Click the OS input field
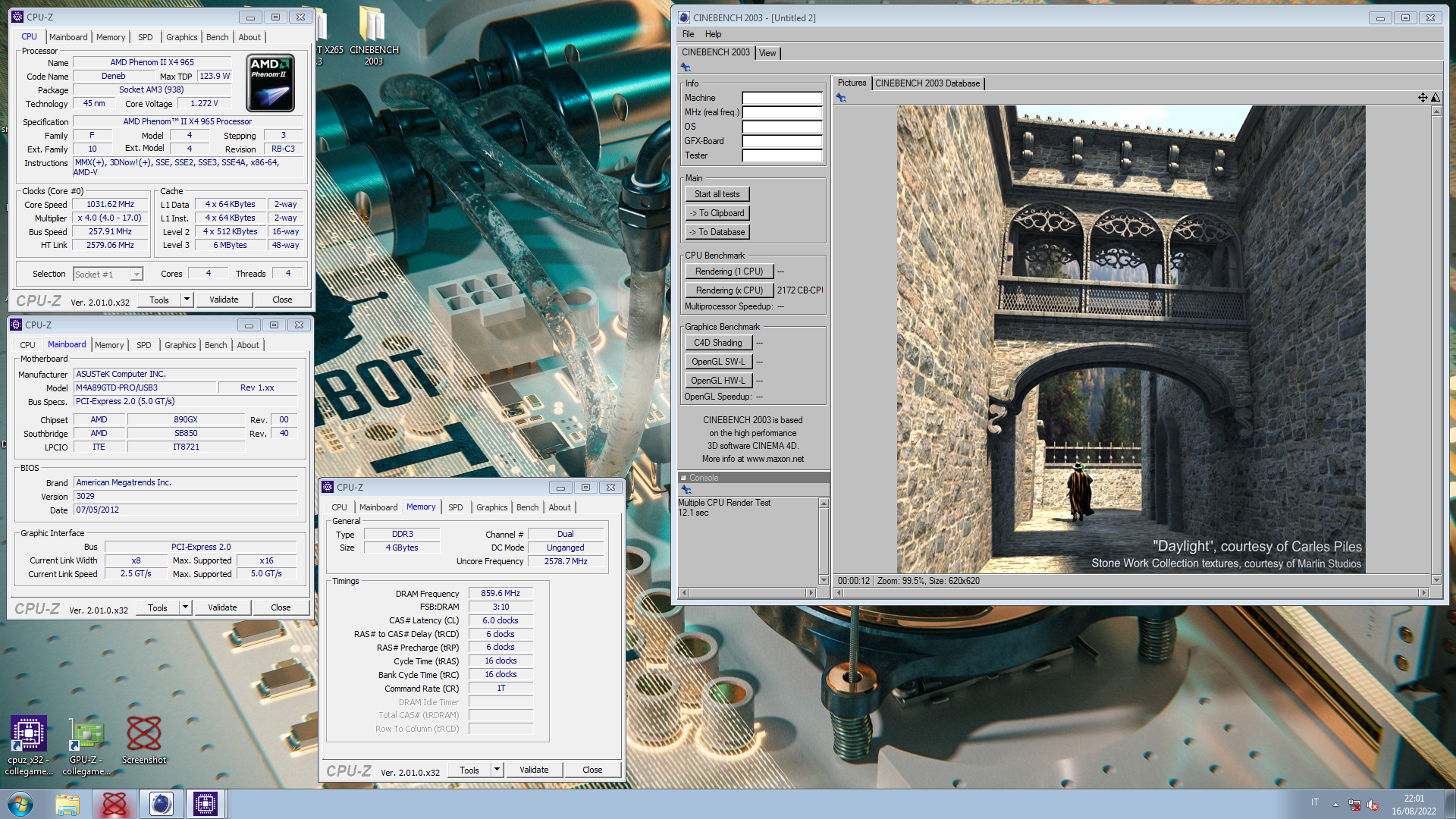The height and width of the screenshot is (819, 1456). pyautogui.click(x=782, y=127)
